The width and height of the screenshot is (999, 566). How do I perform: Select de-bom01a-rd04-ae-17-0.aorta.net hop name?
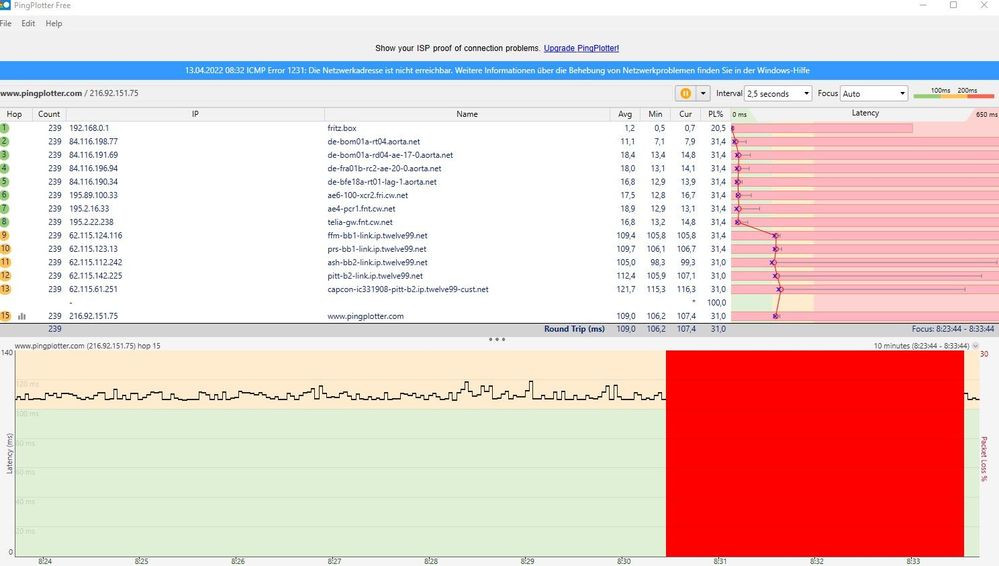pyautogui.click(x=390, y=155)
